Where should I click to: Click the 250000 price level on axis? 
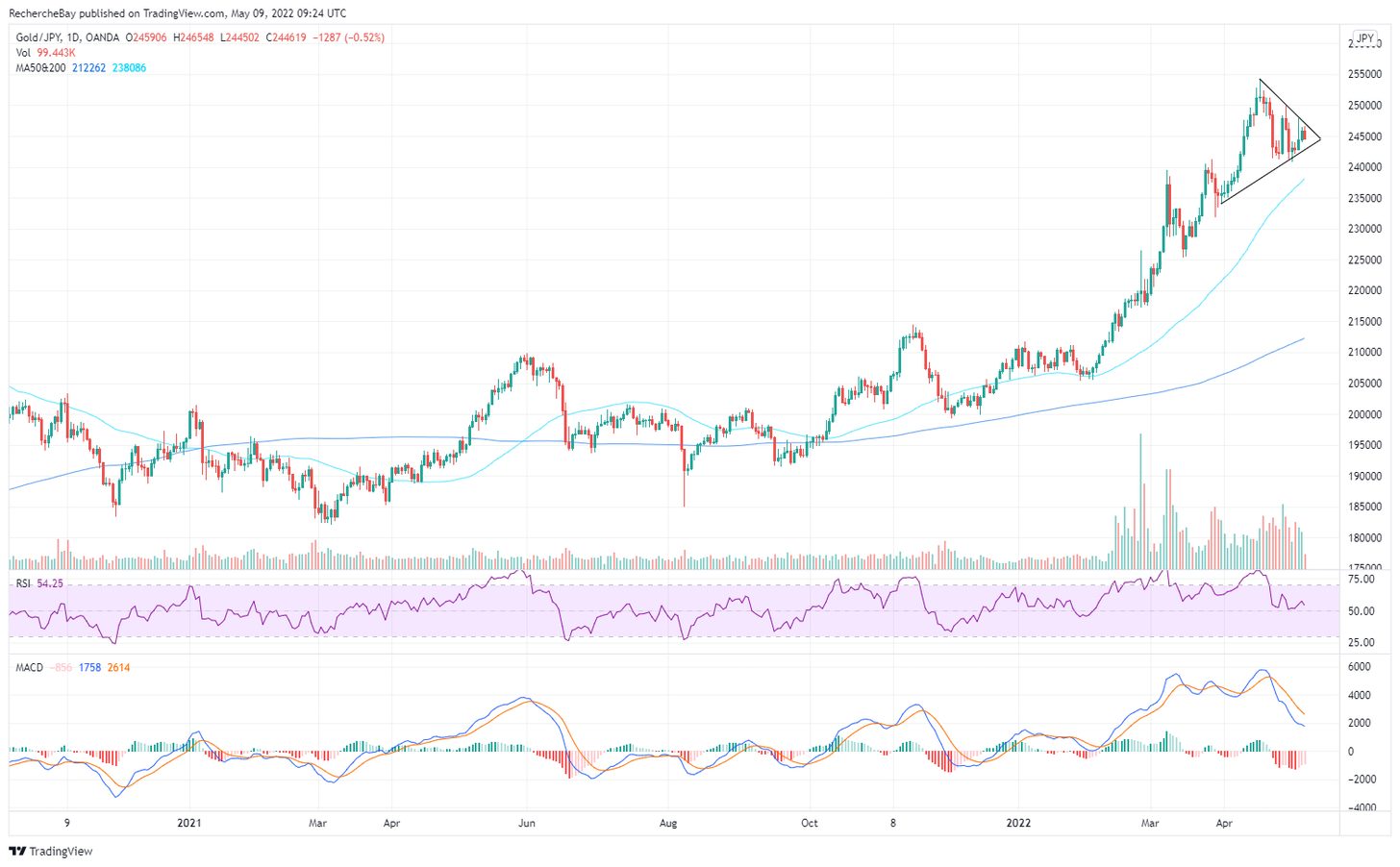[x=1364, y=106]
